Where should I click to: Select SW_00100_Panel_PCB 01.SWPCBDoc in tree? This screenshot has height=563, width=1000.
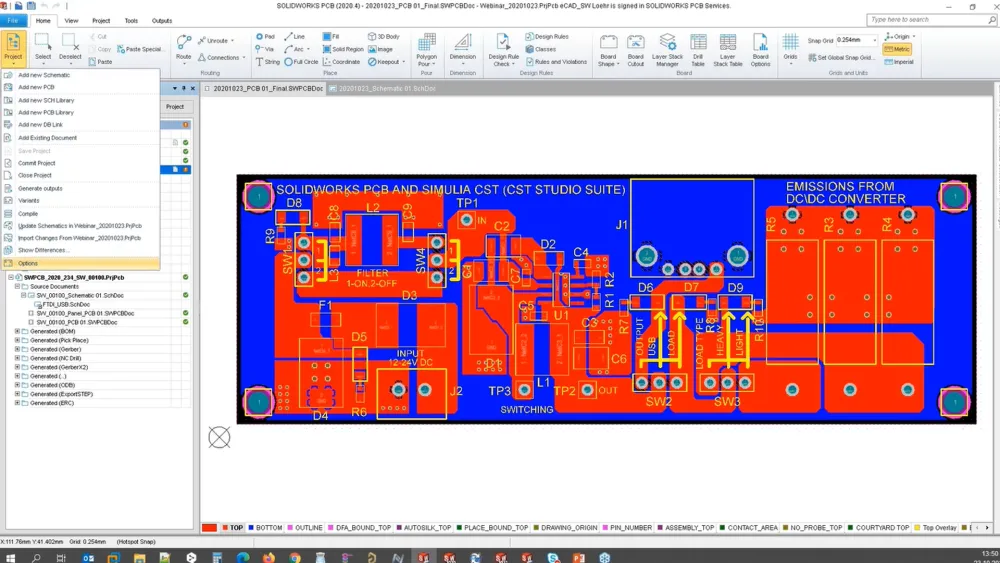(85, 313)
